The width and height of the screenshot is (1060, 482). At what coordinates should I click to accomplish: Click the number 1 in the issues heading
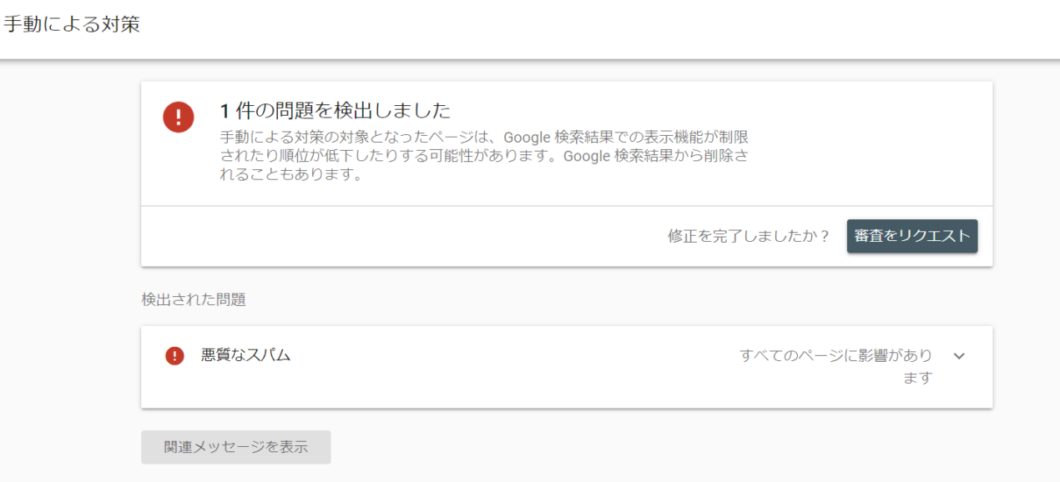[x=225, y=111]
